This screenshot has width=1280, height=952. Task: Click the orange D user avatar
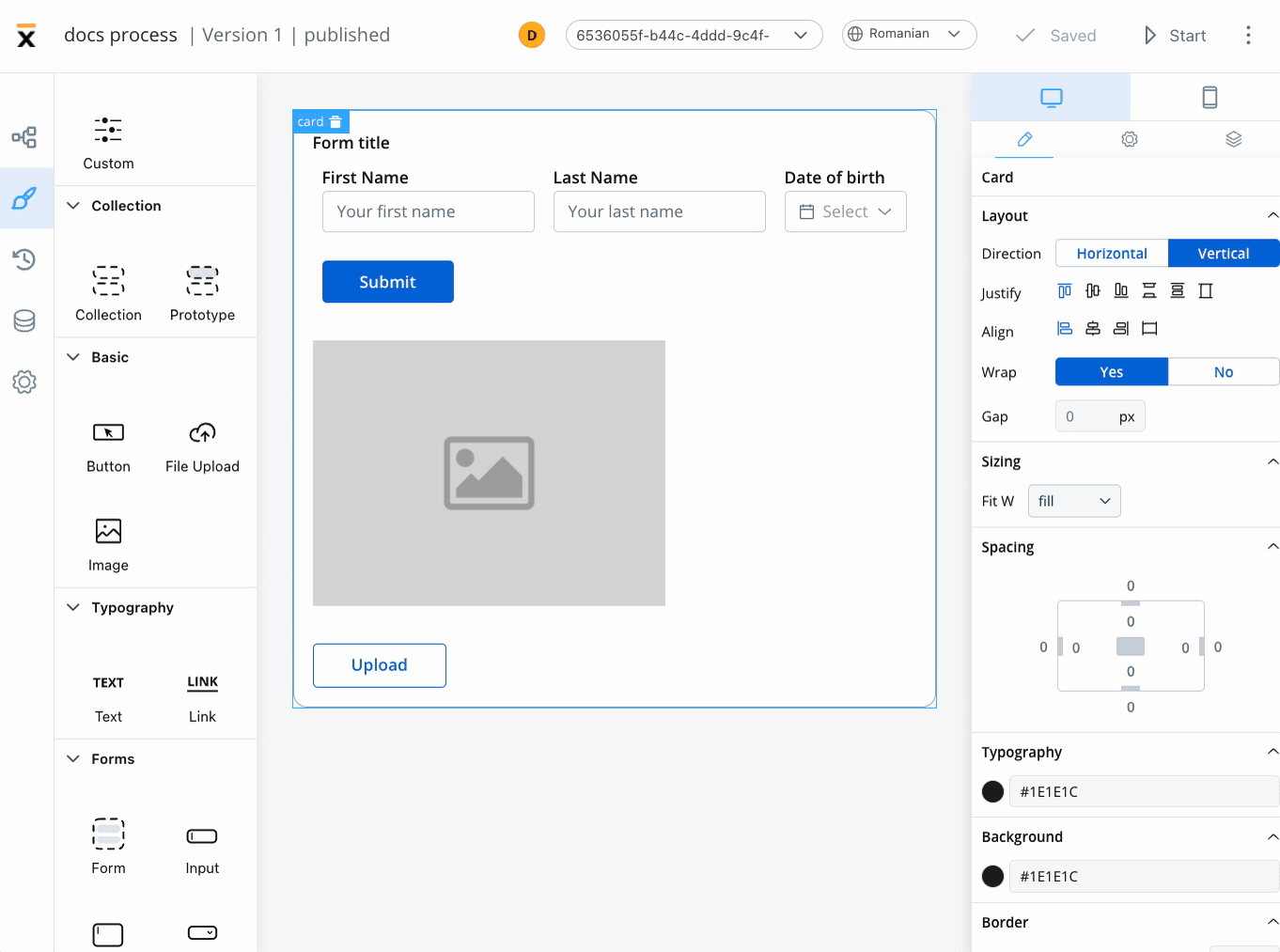532,36
